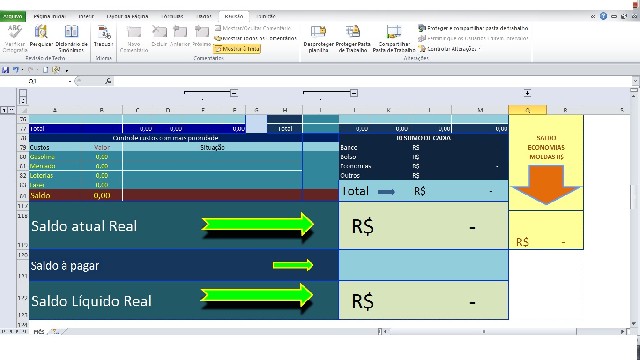Image resolution: width=640 pixels, height=360 pixels.
Task: Customize Quick Access Toolbar dropdown arrow
Action: (67, 70)
